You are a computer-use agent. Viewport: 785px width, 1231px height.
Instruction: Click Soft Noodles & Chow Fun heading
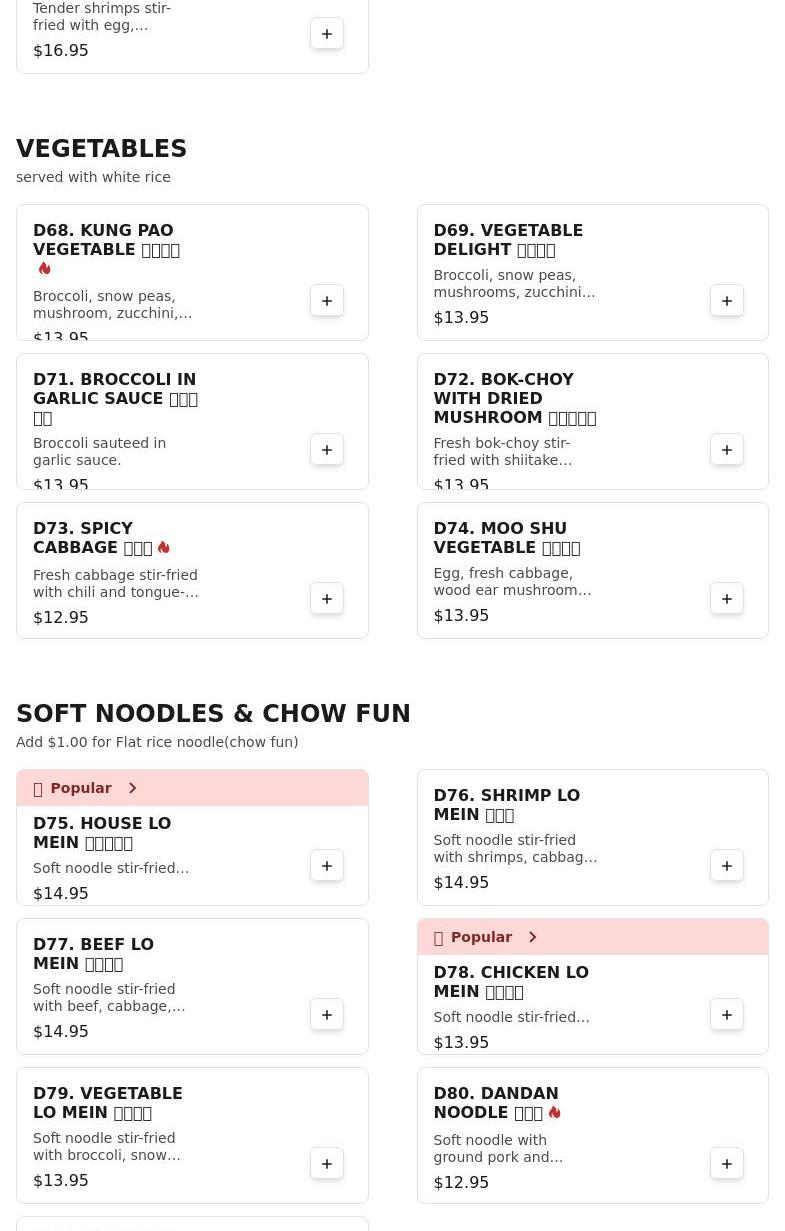pos(213,714)
